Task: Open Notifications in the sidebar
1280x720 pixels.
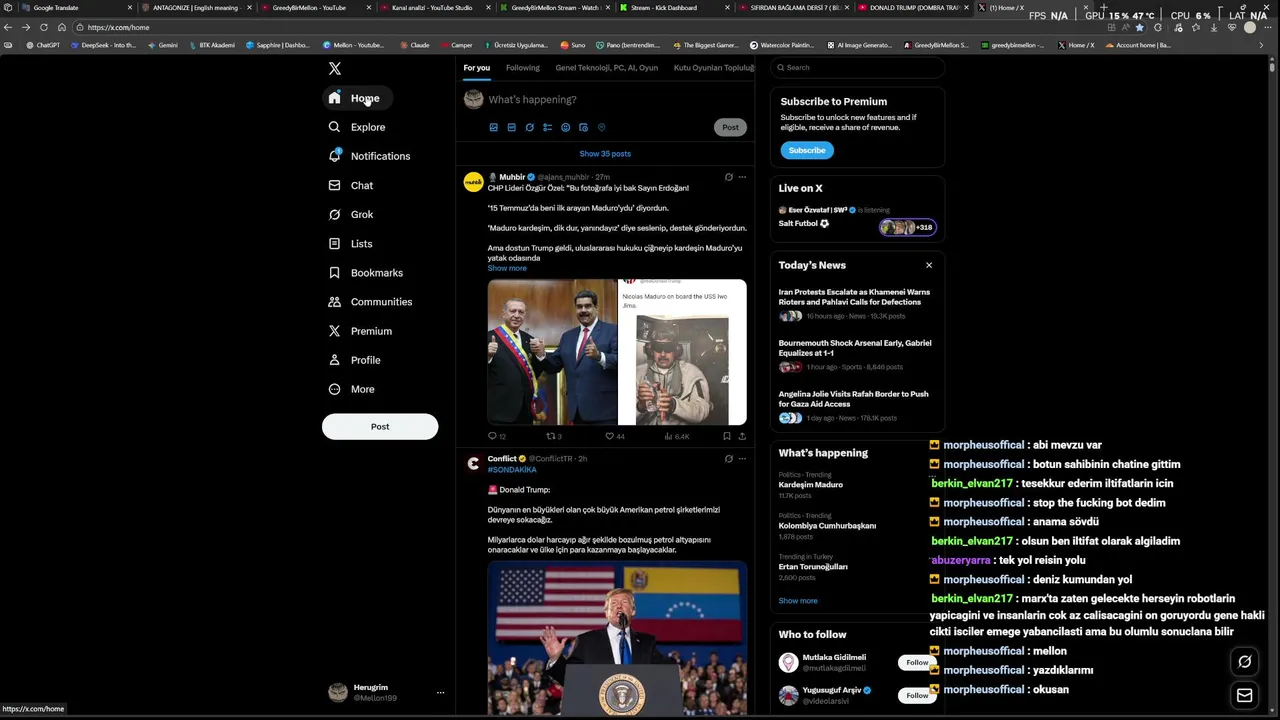Action: (x=369, y=156)
